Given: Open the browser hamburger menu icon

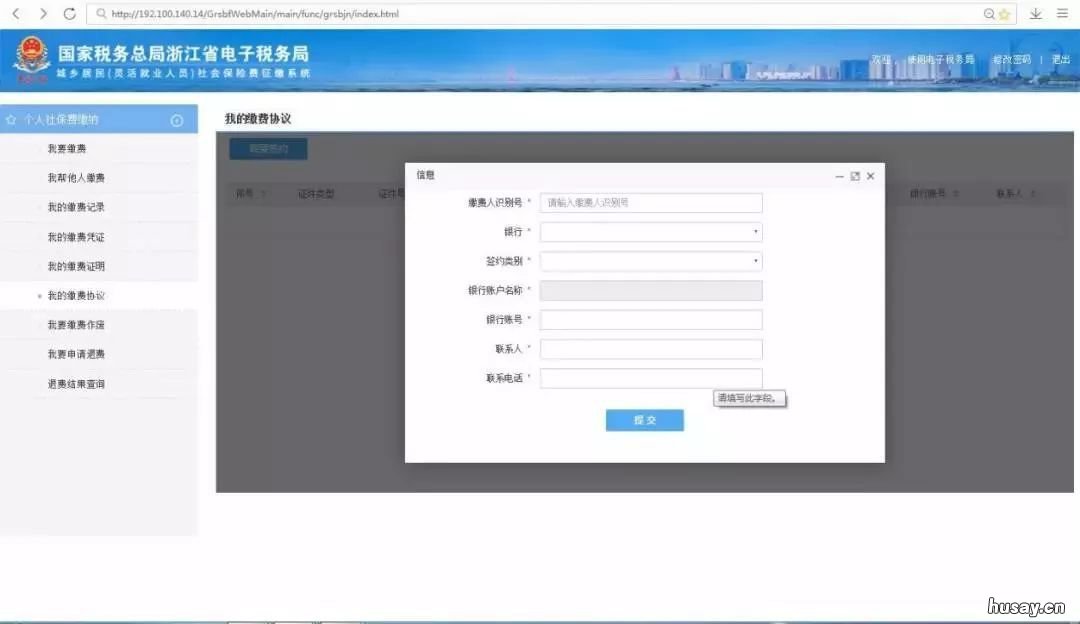Looking at the screenshot, I should pos(1062,14).
